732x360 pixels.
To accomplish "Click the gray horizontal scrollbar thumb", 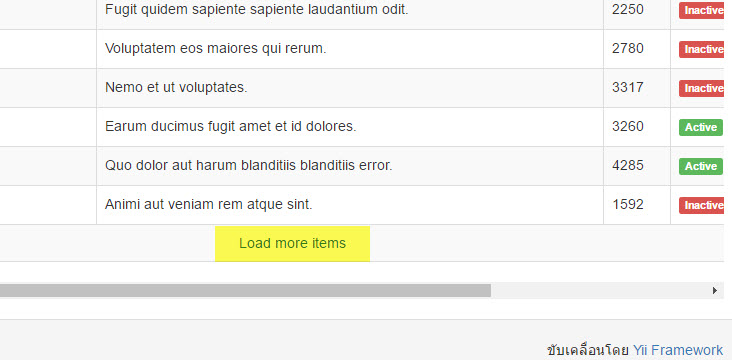I will click(x=245, y=290).
